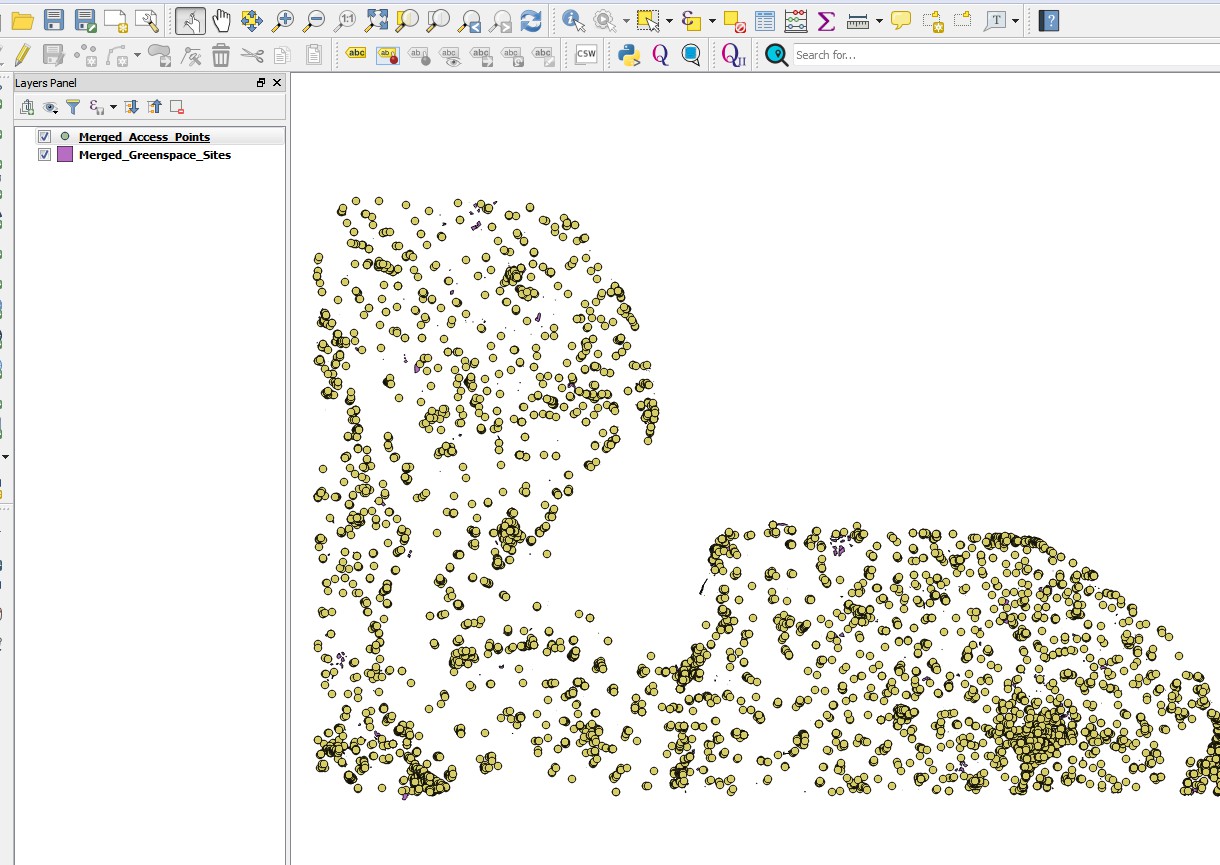
Task: Open the layout manager icon
Action: (146, 20)
